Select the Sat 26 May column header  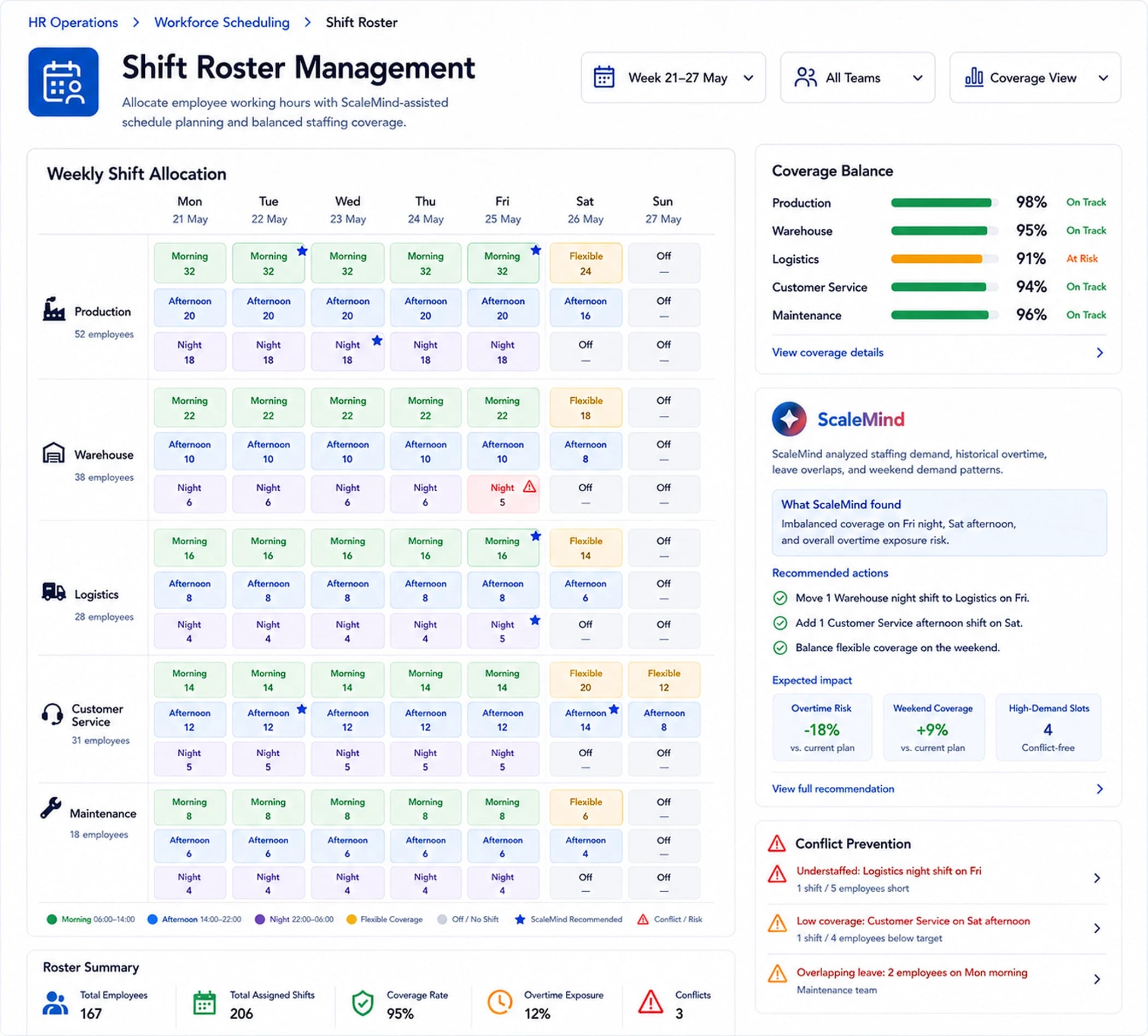(x=585, y=210)
